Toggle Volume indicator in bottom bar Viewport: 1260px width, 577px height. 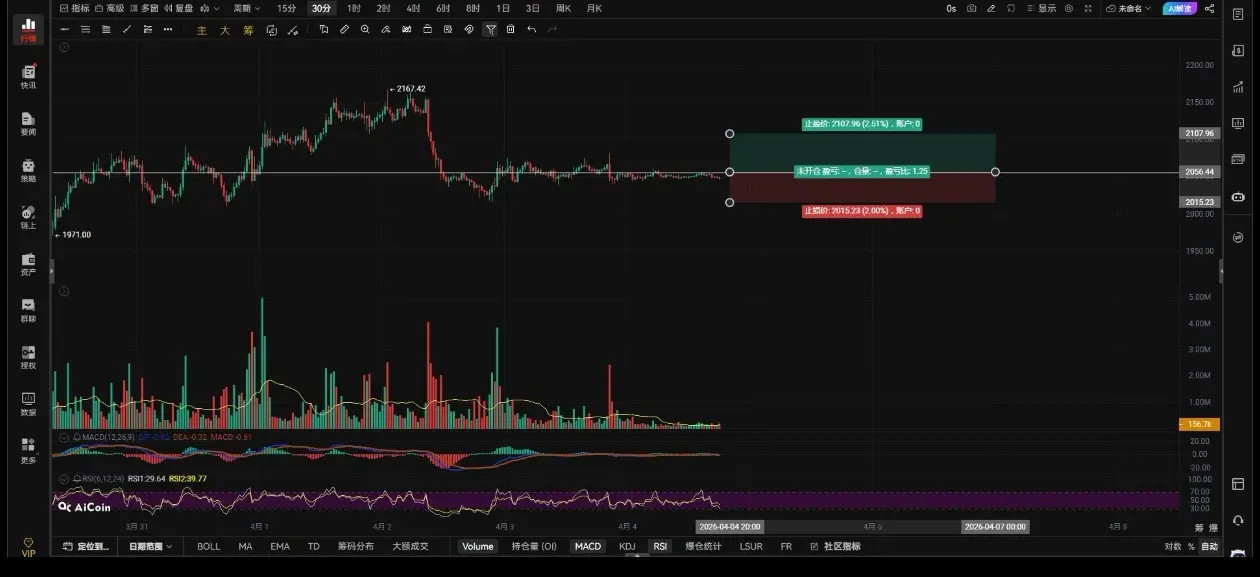tap(477, 546)
